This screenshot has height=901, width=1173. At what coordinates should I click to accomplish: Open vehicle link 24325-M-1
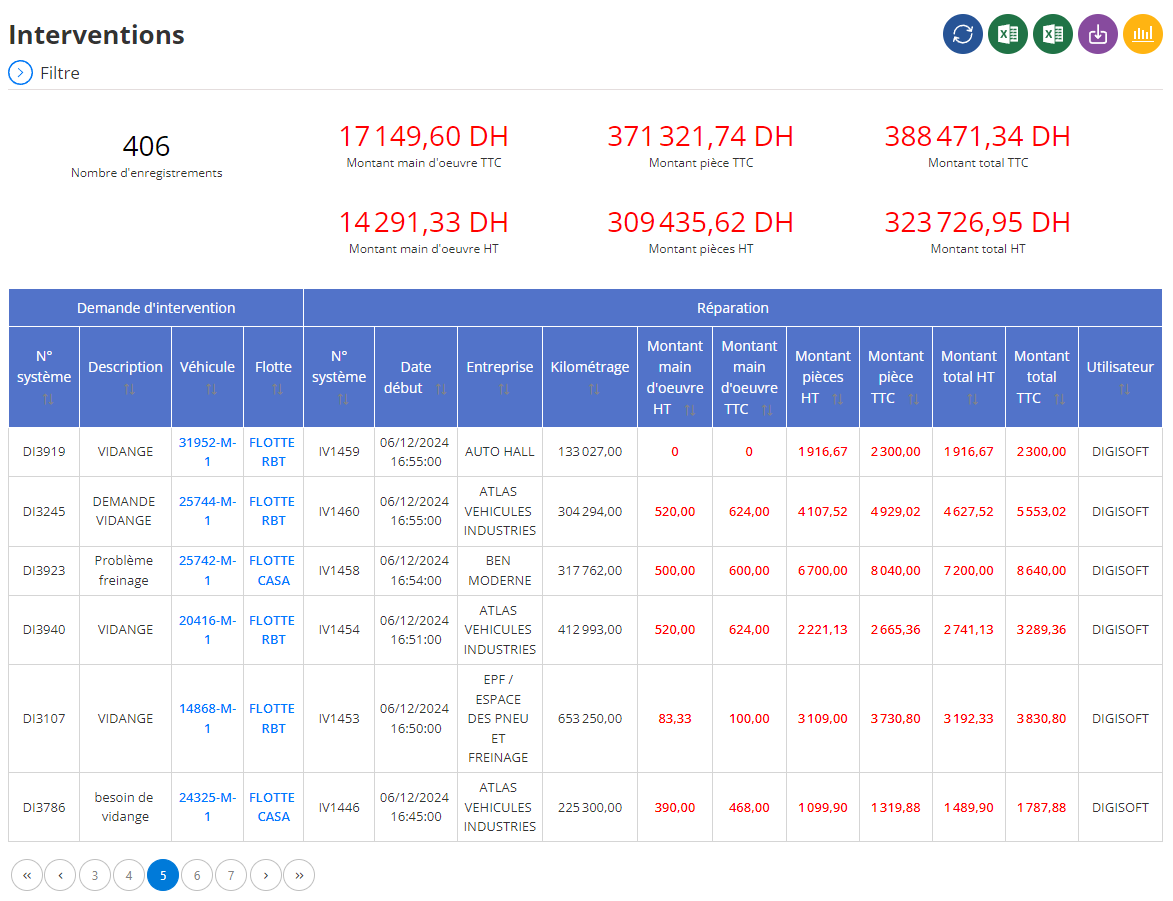point(207,807)
